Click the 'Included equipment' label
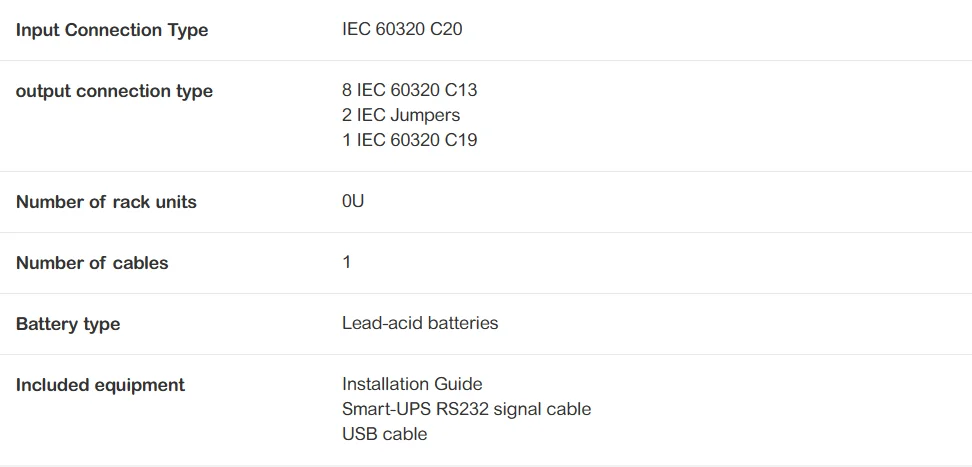The width and height of the screenshot is (972, 467). (100, 385)
